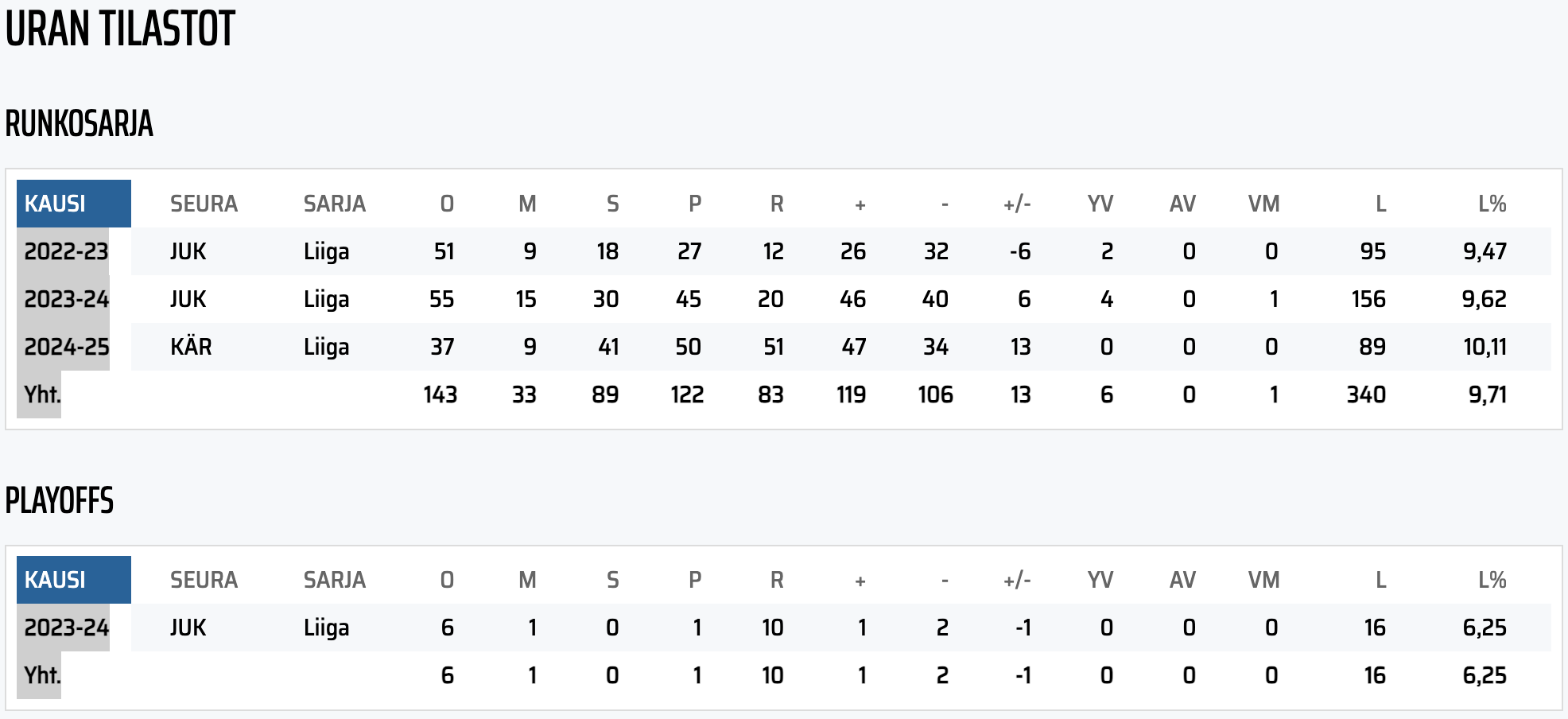
Task: Click the Yht. totals row in Runkosarja
Action: (784, 394)
